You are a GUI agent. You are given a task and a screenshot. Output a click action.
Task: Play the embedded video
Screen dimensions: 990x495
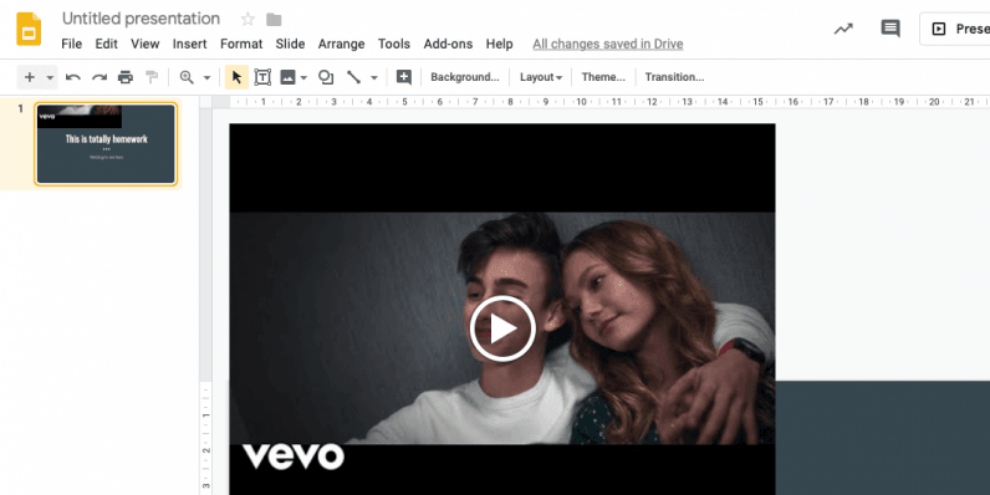[502, 328]
